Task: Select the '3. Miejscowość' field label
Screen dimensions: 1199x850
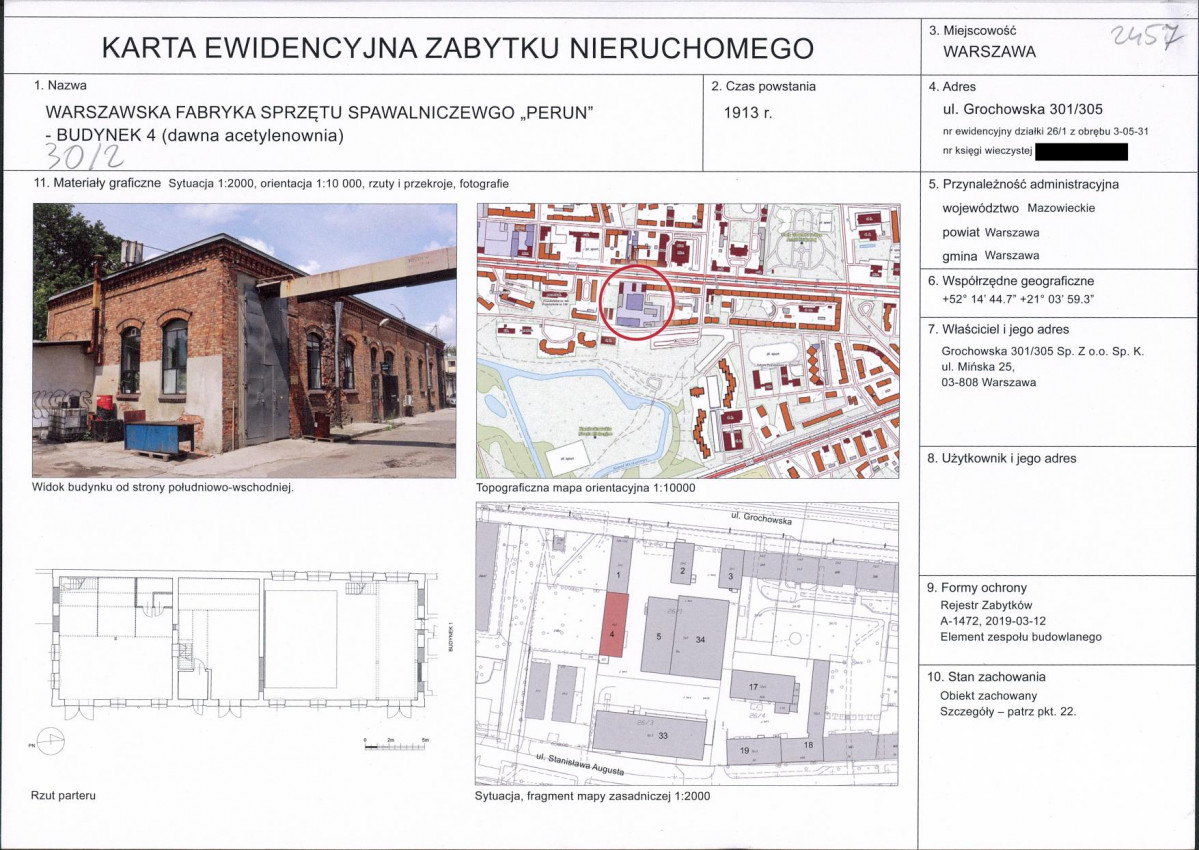Action: tap(972, 31)
